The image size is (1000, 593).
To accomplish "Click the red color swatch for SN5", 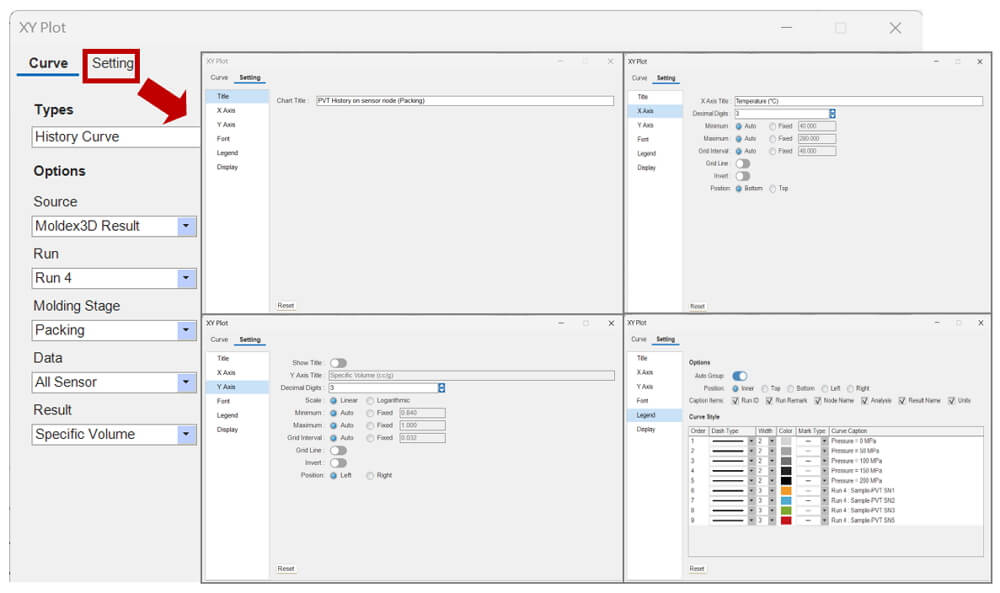I will point(786,520).
